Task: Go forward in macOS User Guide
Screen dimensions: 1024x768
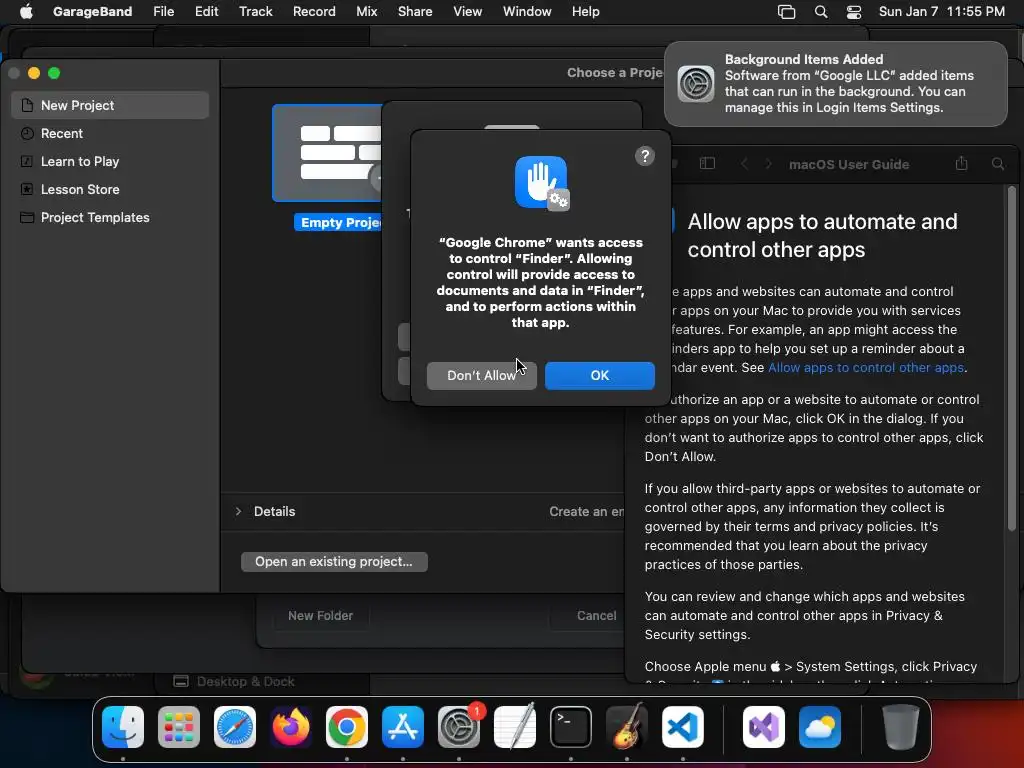Action: click(x=769, y=164)
